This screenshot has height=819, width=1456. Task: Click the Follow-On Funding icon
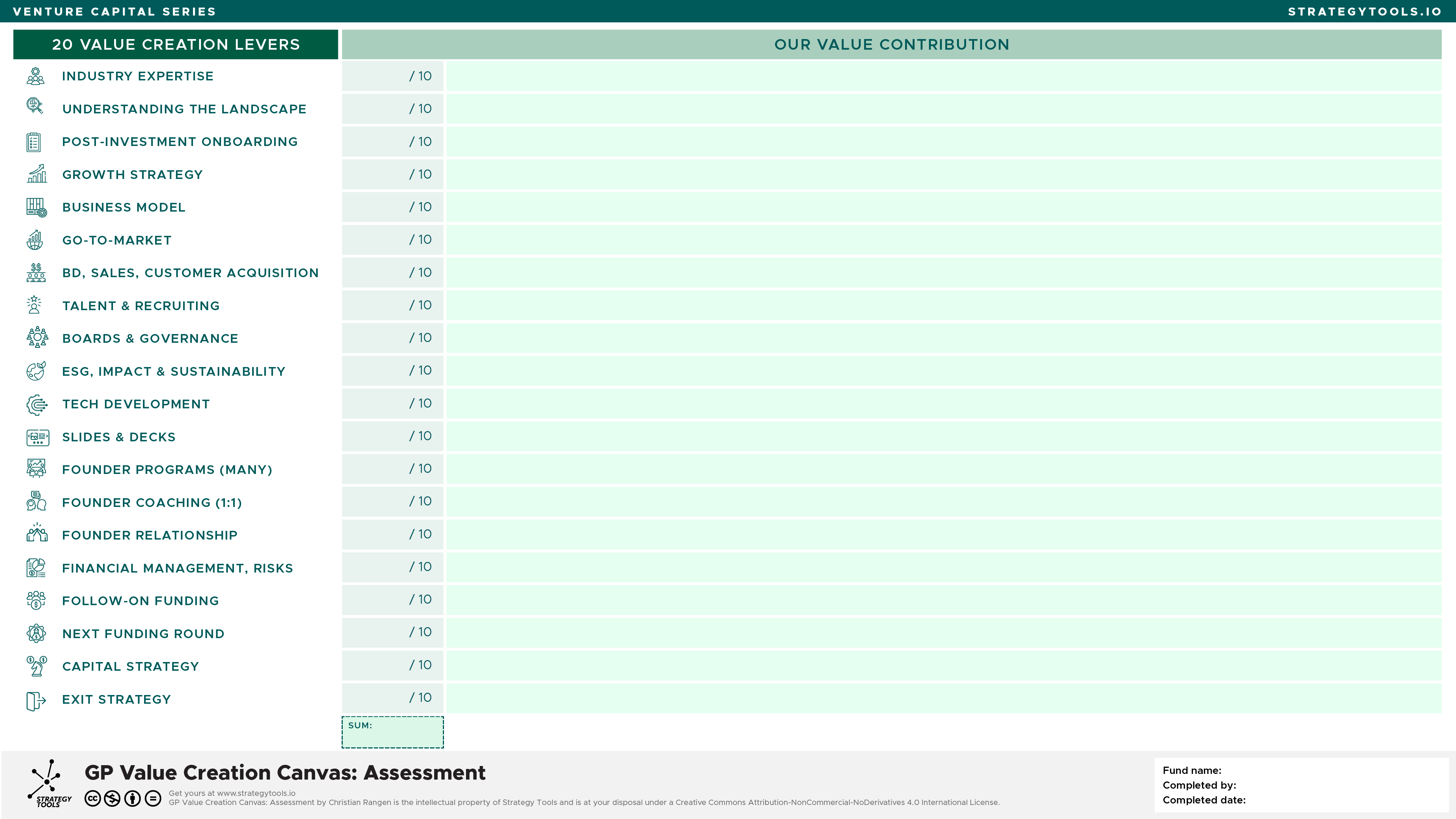pos(36,600)
